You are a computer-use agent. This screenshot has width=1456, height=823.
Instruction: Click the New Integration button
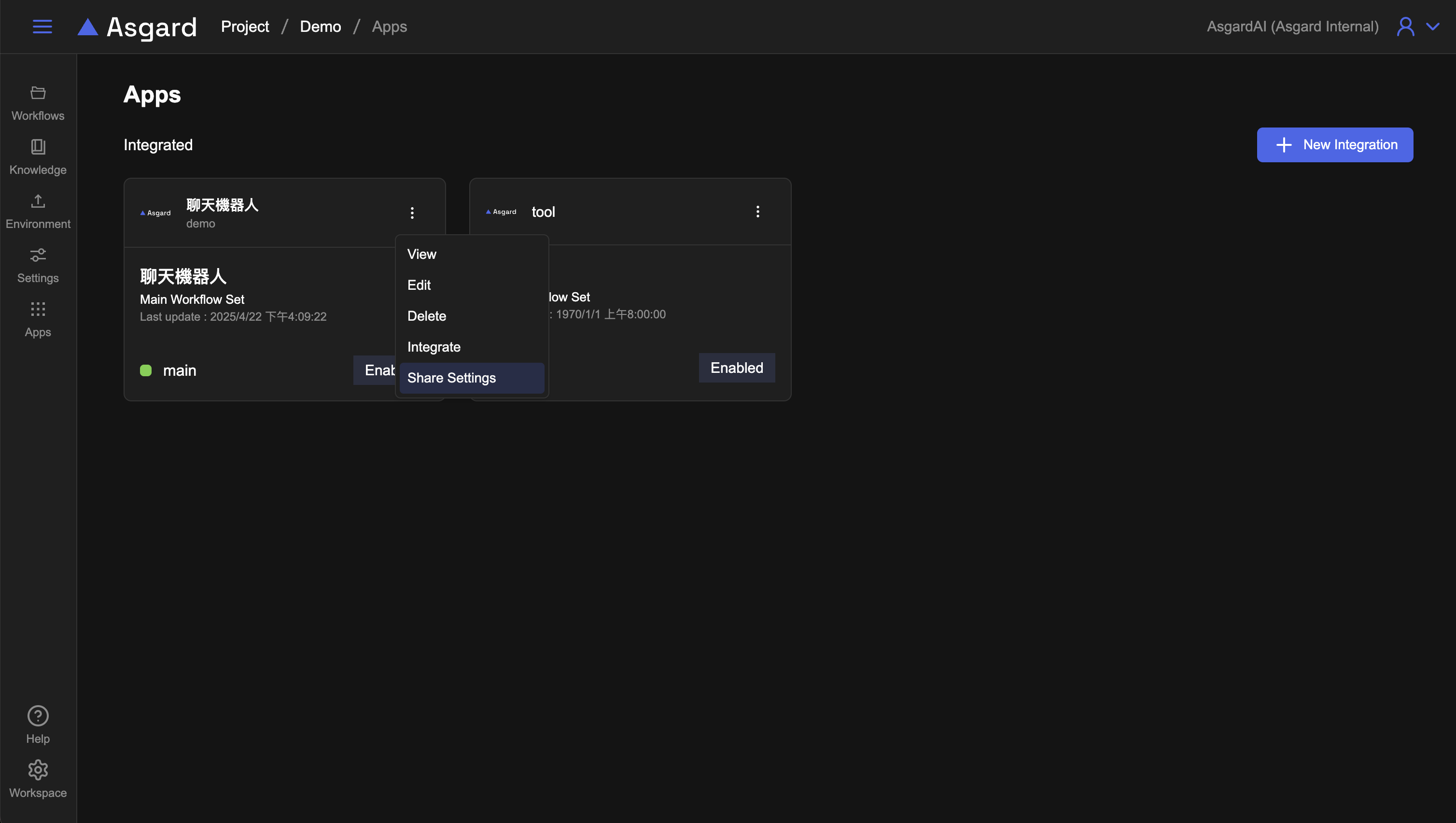point(1334,145)
